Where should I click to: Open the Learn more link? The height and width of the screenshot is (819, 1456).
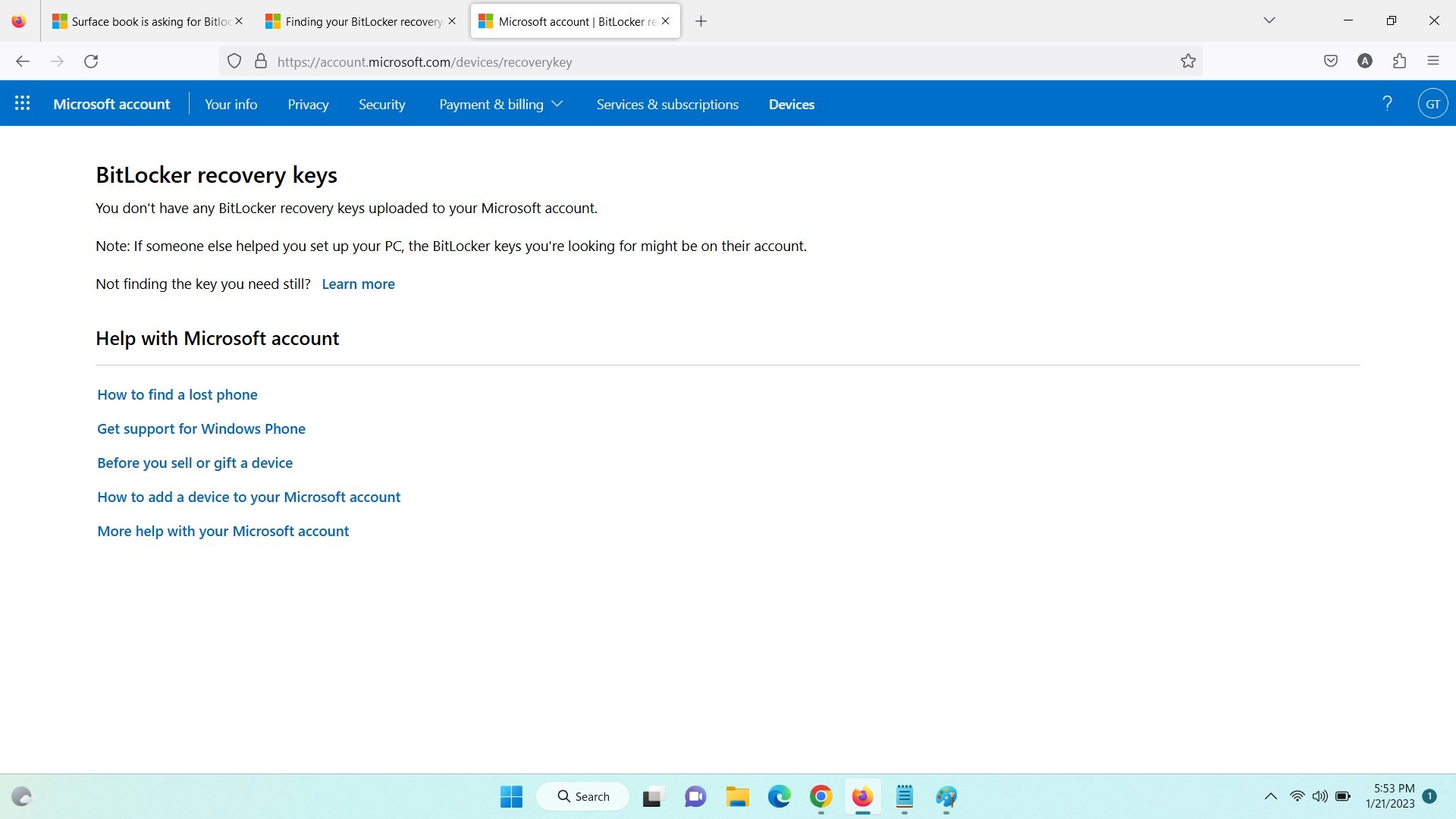tap(358, 284)
